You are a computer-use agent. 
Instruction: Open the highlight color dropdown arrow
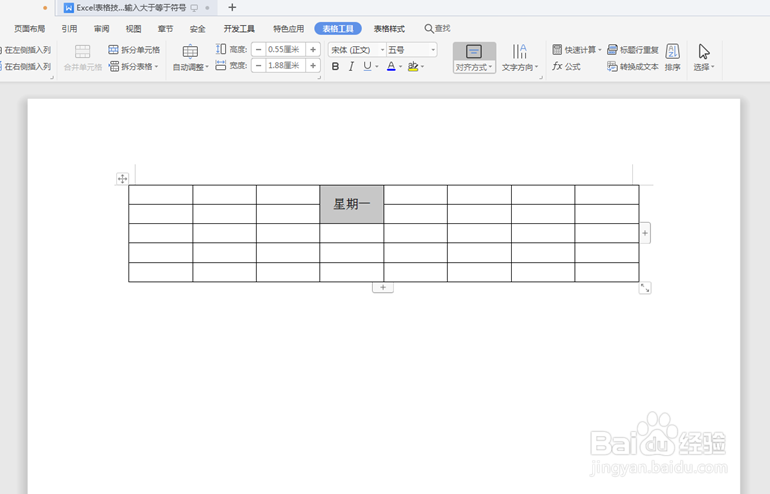pos(422,67)
